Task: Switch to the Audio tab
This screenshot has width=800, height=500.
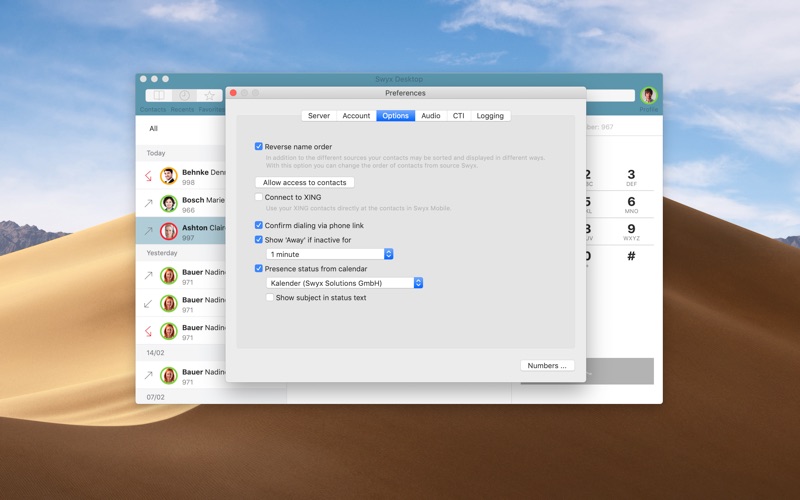Action: pyautogui.click(x=431, y=116)
